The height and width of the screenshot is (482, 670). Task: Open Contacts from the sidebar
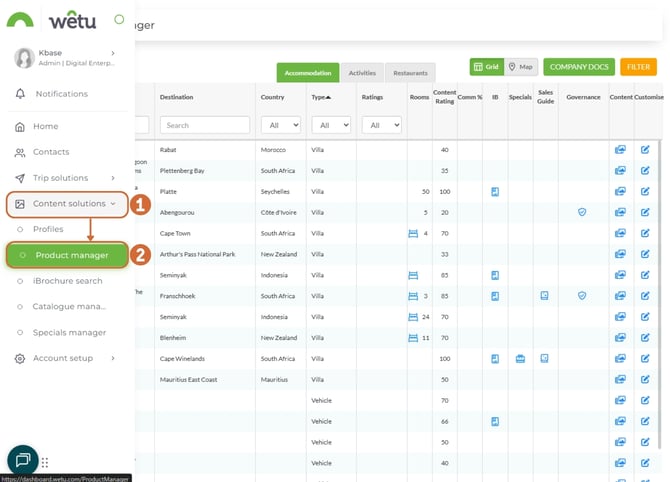51,152
